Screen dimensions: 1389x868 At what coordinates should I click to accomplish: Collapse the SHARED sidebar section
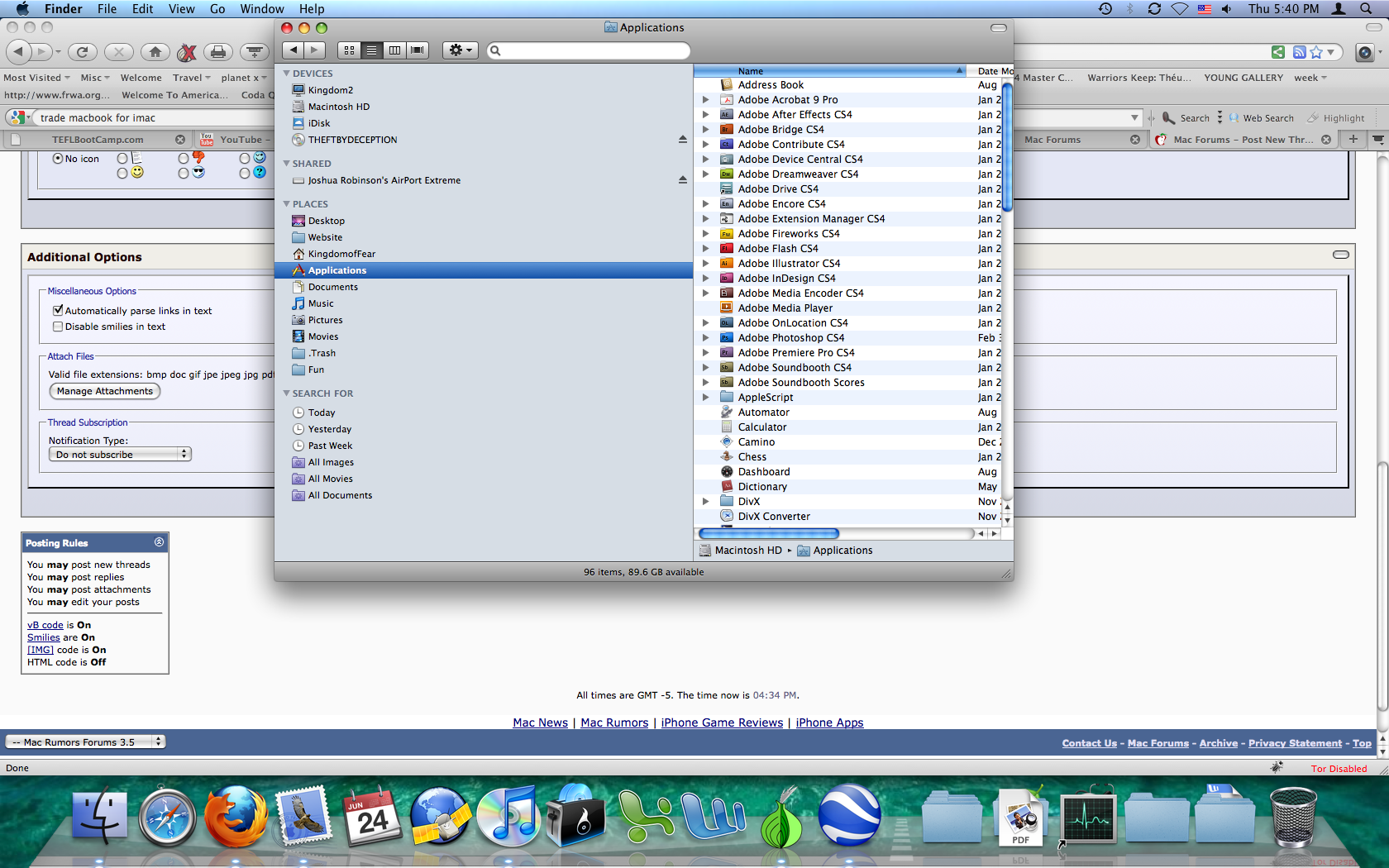tap(287, 164)
